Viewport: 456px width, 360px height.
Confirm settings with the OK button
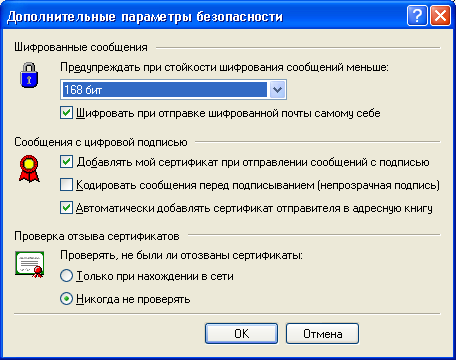[241, 333]
